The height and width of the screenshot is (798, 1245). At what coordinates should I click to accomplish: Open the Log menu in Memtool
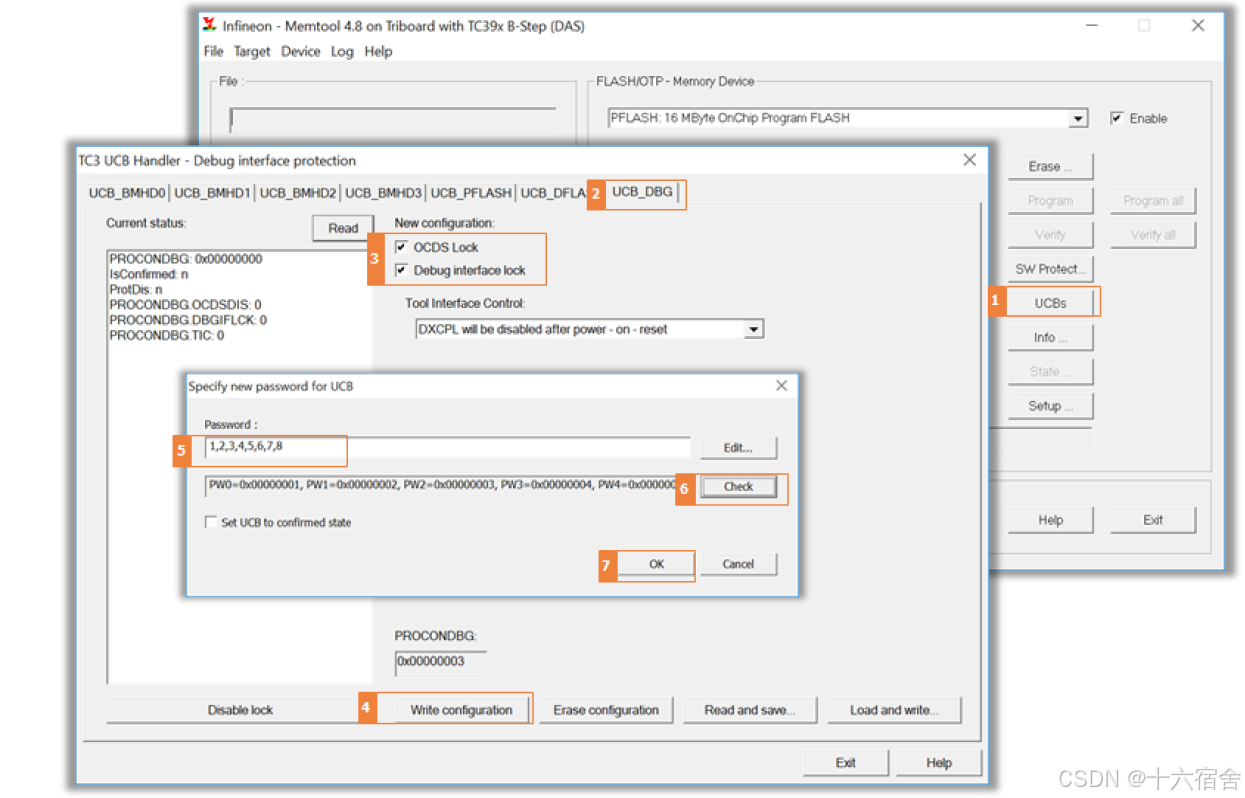(x=342, y=51)
